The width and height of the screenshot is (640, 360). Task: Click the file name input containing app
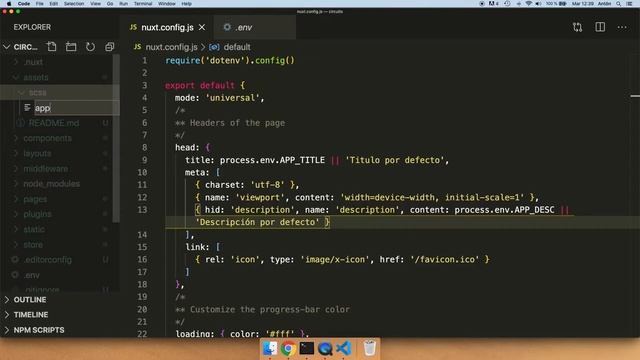(77, 108)
